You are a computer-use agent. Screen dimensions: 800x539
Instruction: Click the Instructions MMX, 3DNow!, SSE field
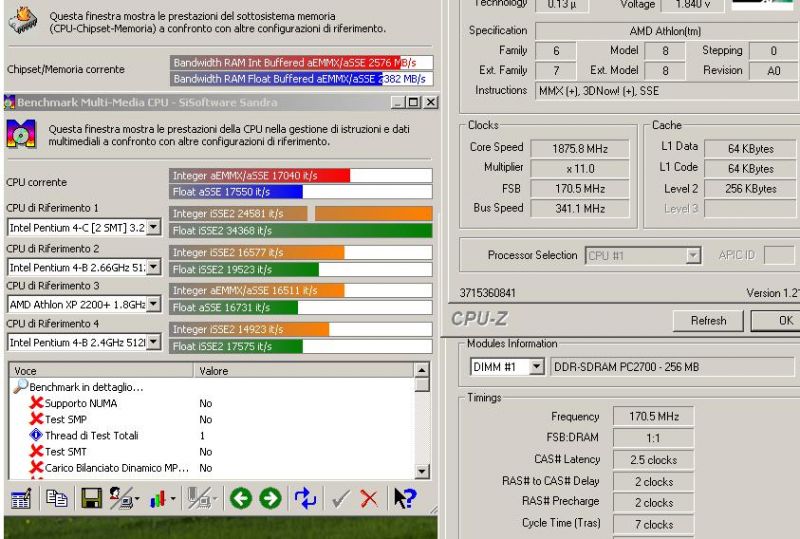(667, 91)
